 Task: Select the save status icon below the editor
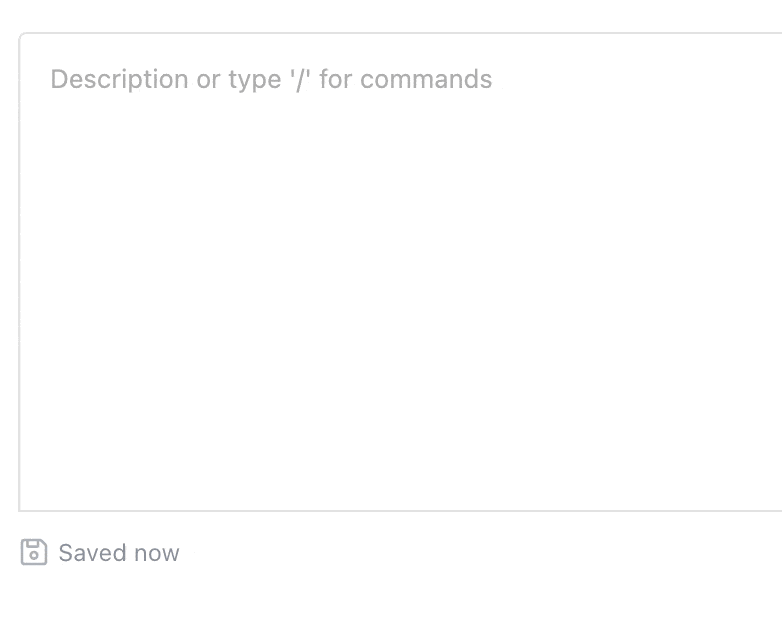tap(34, 552)
